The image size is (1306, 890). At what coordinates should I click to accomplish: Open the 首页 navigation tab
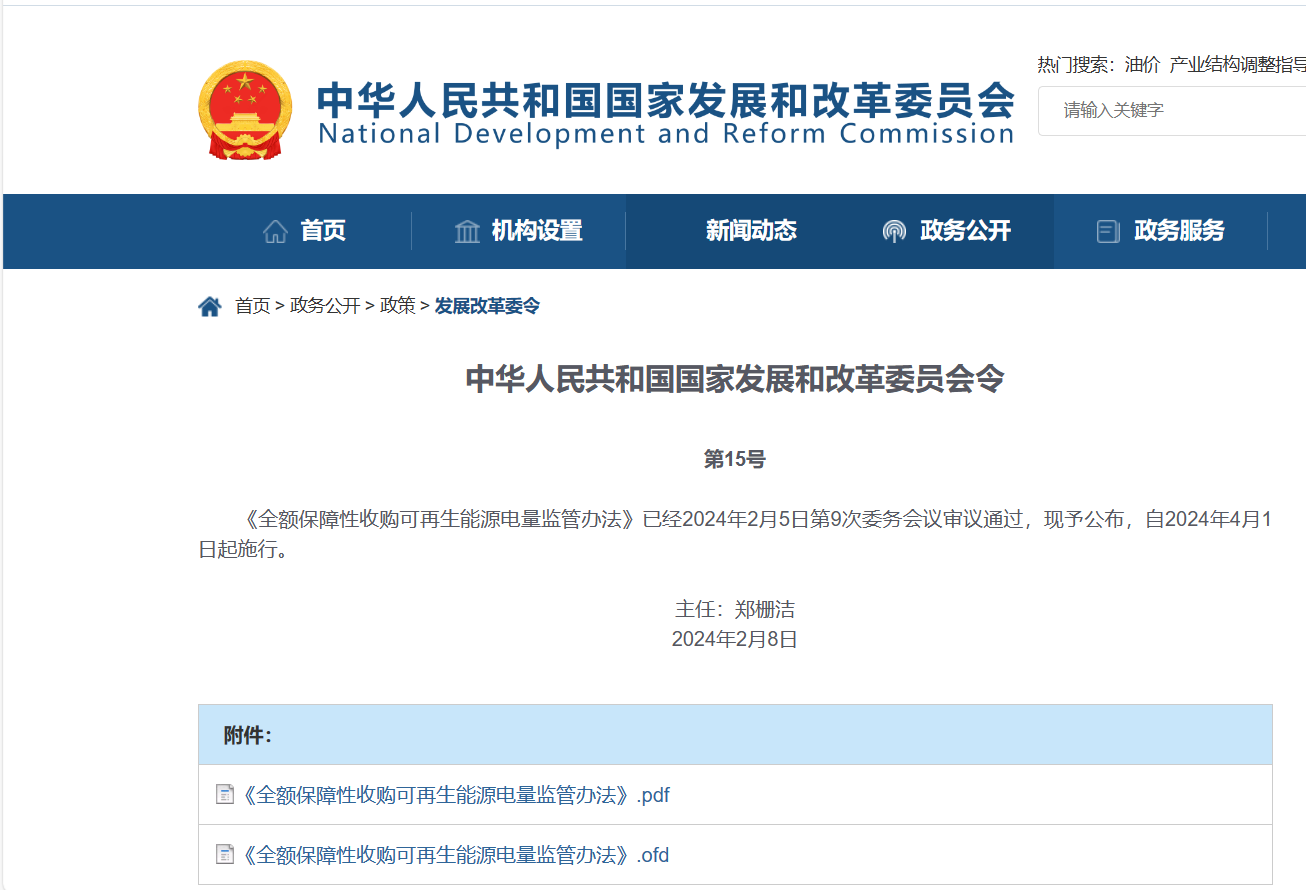304,231
